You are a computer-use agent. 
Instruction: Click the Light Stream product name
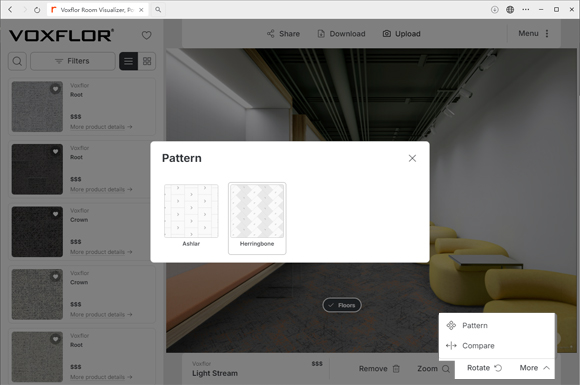click(215, 373)
